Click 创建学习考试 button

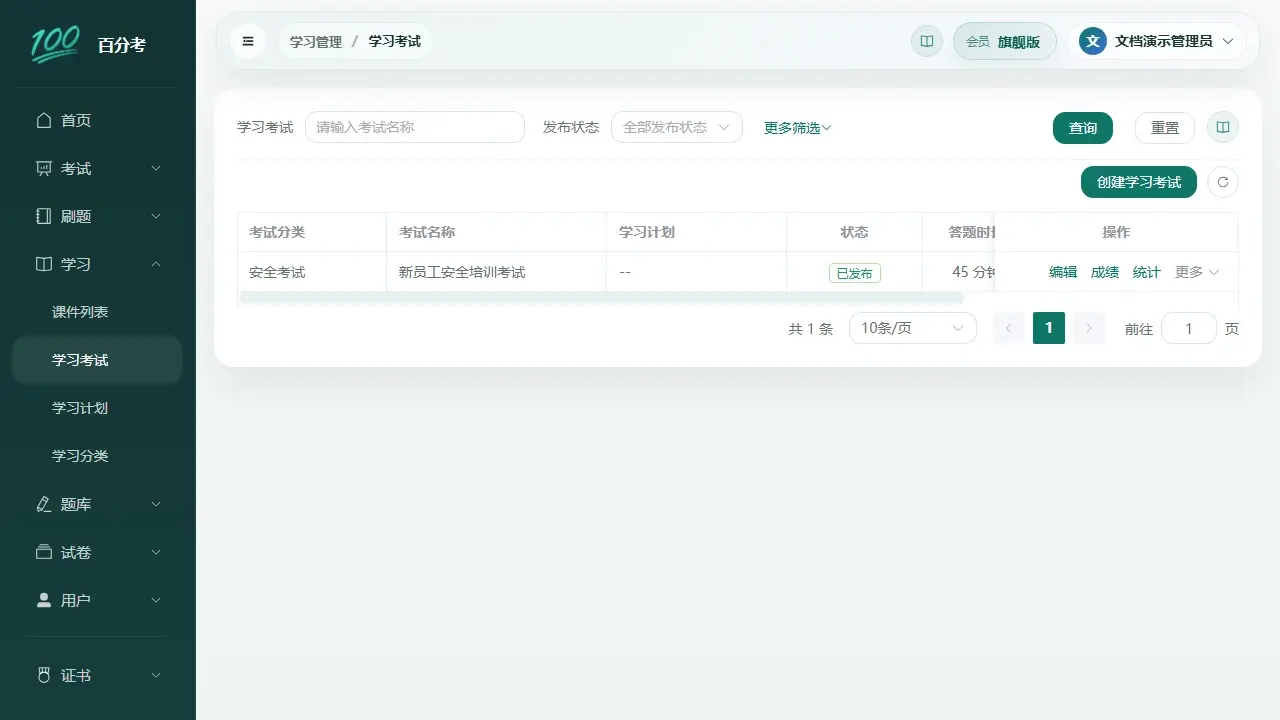click(1139, 182)
